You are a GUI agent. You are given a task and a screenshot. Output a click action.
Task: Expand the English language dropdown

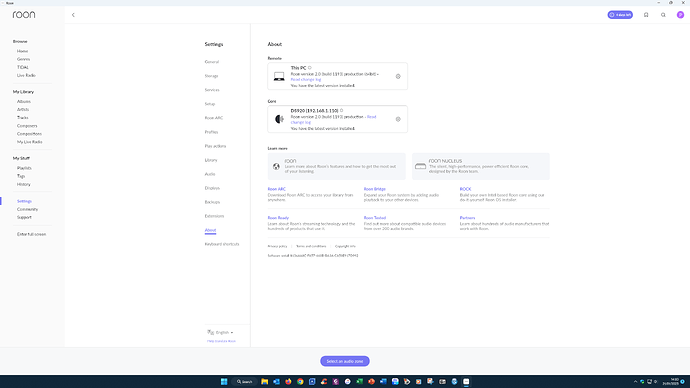click(220, 333)
